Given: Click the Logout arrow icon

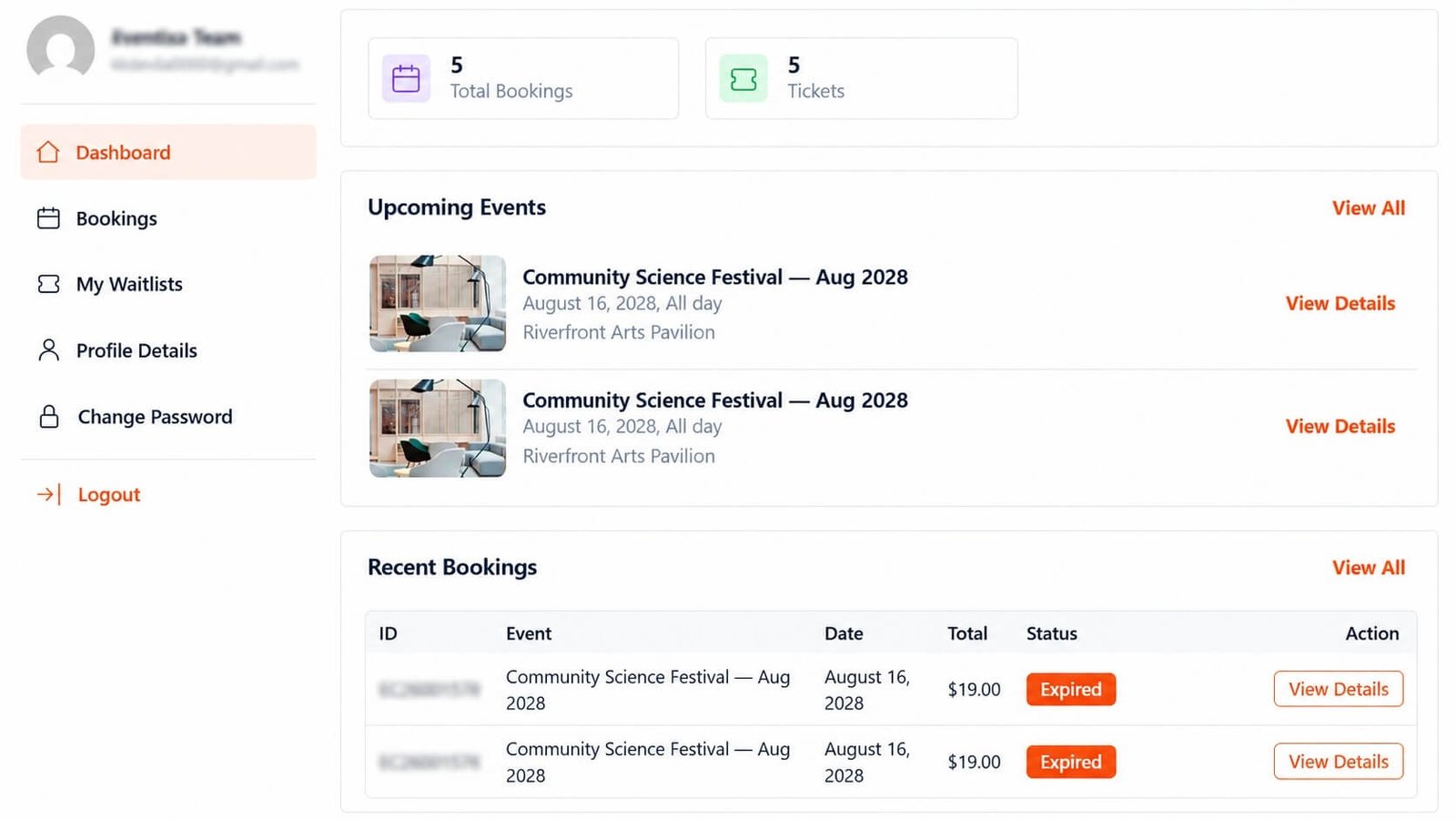Looking at the screenshot, I should point(49,494).
